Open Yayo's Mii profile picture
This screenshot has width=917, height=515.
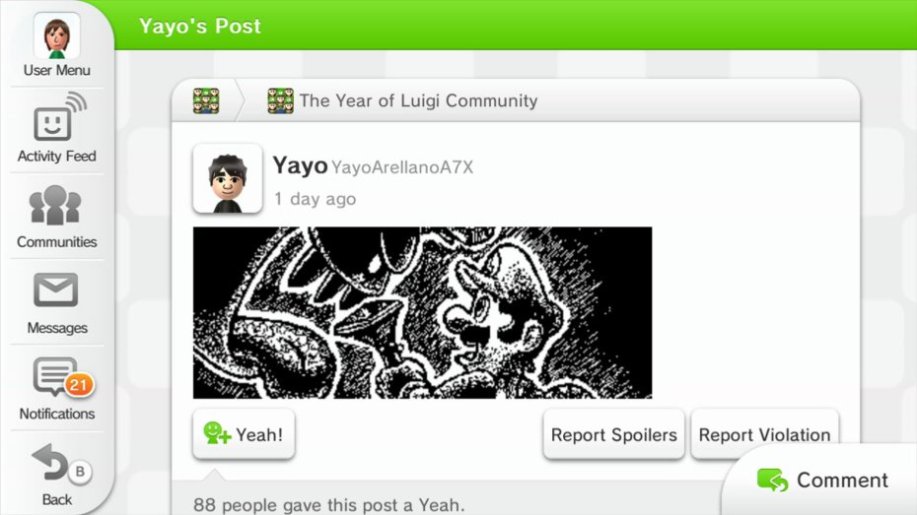click(227, 179)
